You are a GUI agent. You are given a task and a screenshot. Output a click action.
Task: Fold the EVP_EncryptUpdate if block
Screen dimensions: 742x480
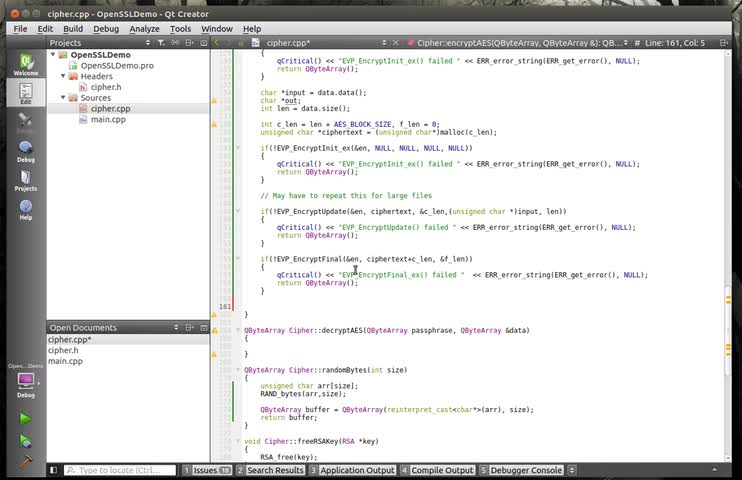pyautogui.click(x=238, y=211)
